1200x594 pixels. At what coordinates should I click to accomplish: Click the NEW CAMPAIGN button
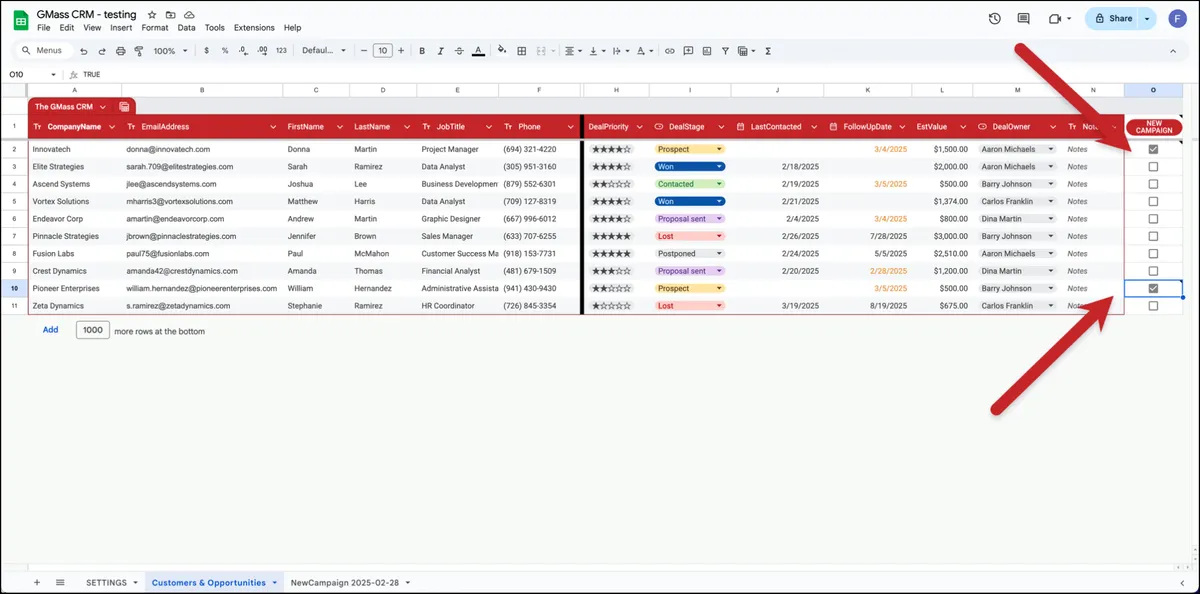(x=1153, y=127)
